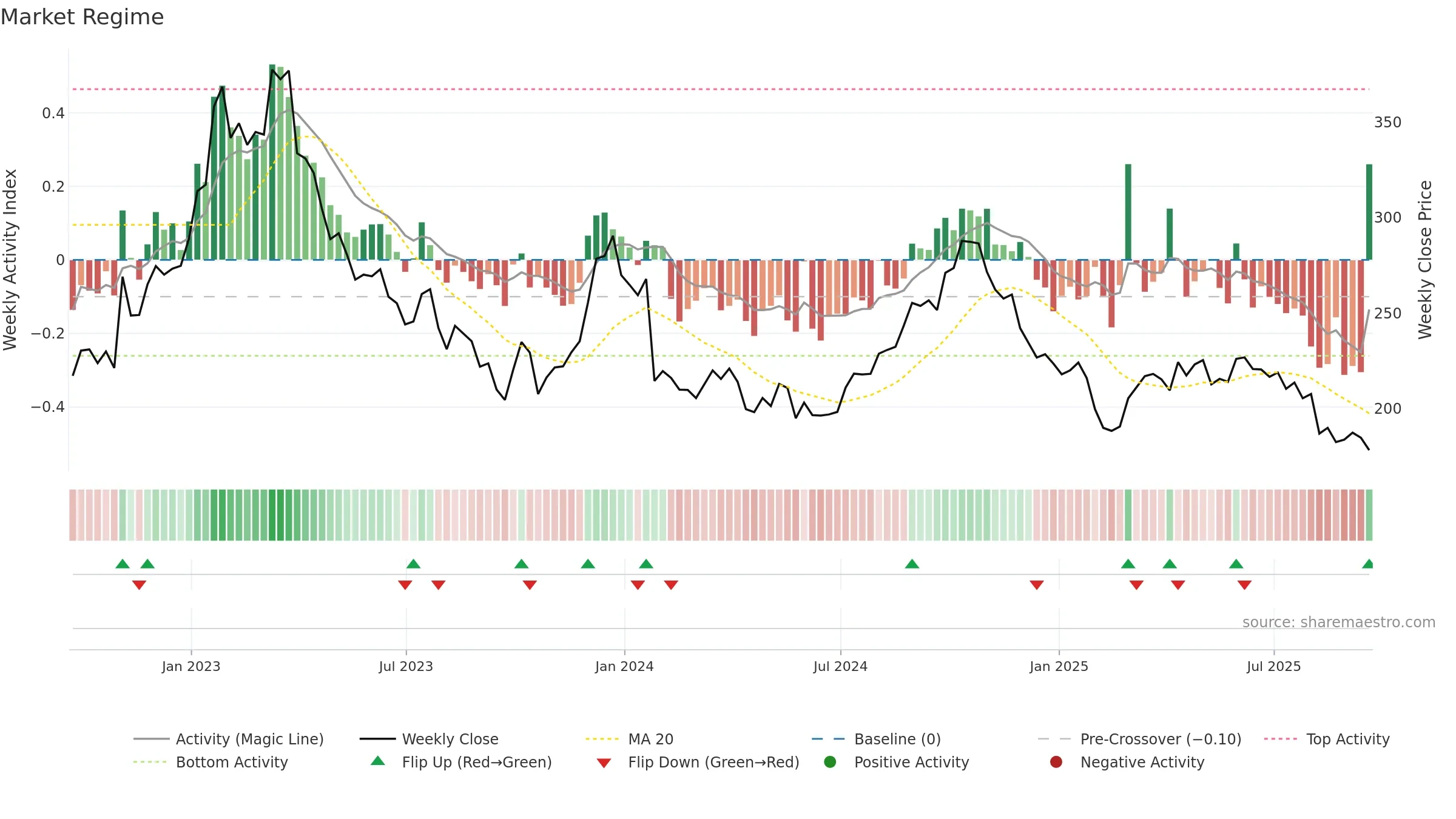Image resolution: width=1456 pixels, height=819 pixels.
Task: Click the flip-up triangle near Sep 2024
Action: click(912, 564)
